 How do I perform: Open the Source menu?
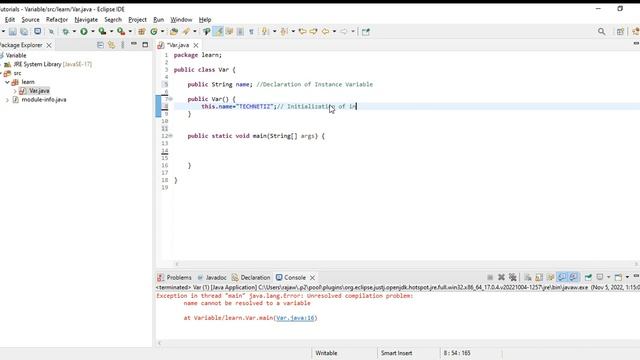(30, 20)
